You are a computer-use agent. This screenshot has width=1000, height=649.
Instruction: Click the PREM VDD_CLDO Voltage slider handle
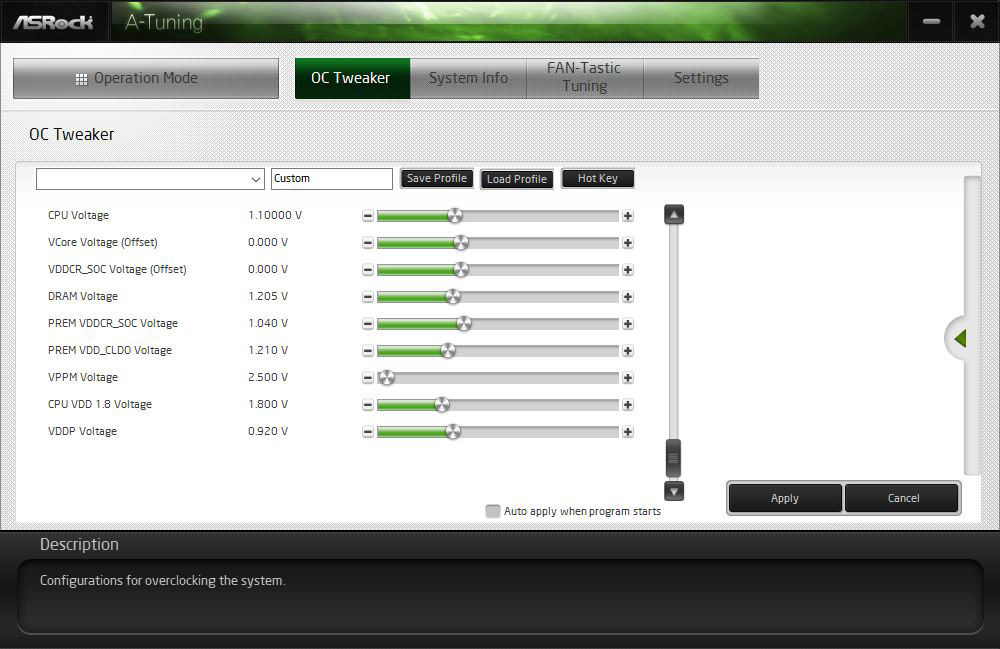(448, 351)
